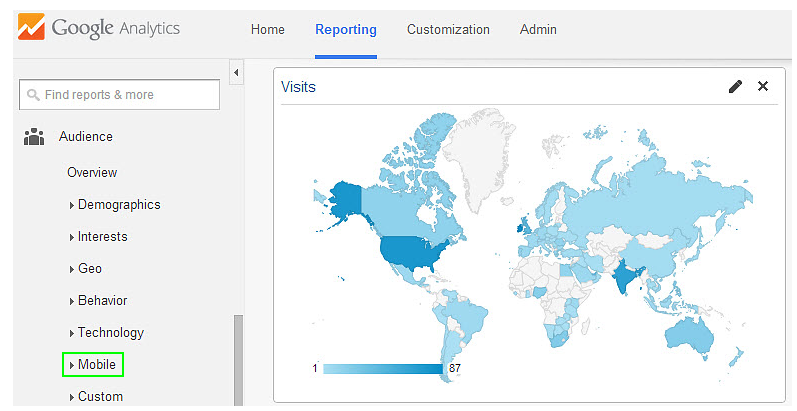The height and width of the screenshot is (411, 797).
Task: Expand the Demographics section
Action: pos(118,205)
